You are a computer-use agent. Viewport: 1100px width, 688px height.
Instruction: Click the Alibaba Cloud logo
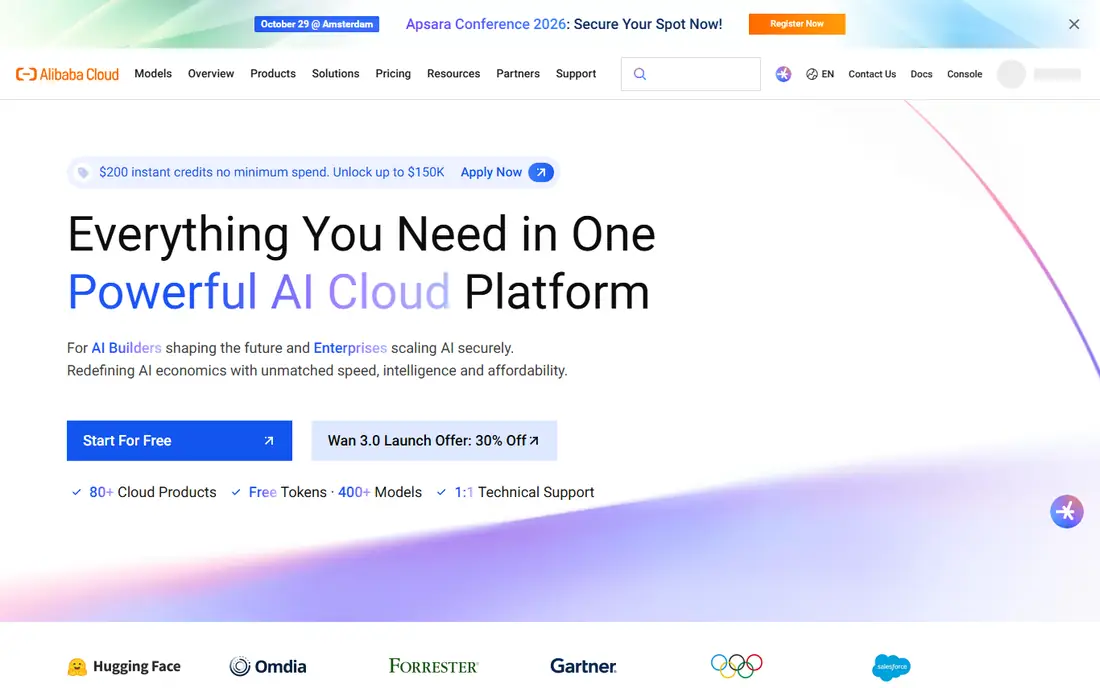tap(67, 74)
